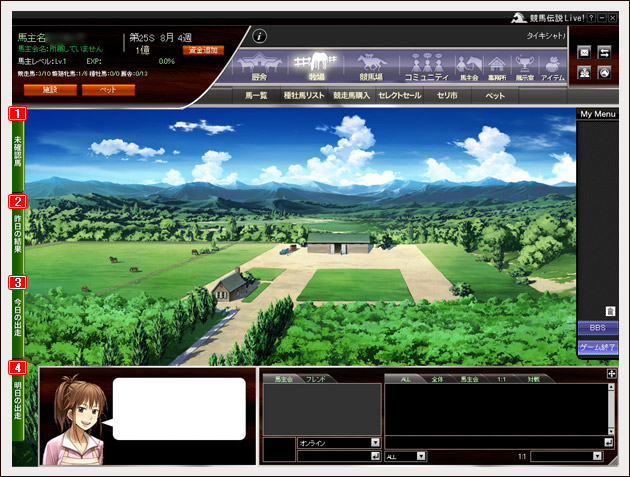Open the コミュニティ community icon
Image resolution: width=630 pixels, height=477 pixels.
coord(427,66)
